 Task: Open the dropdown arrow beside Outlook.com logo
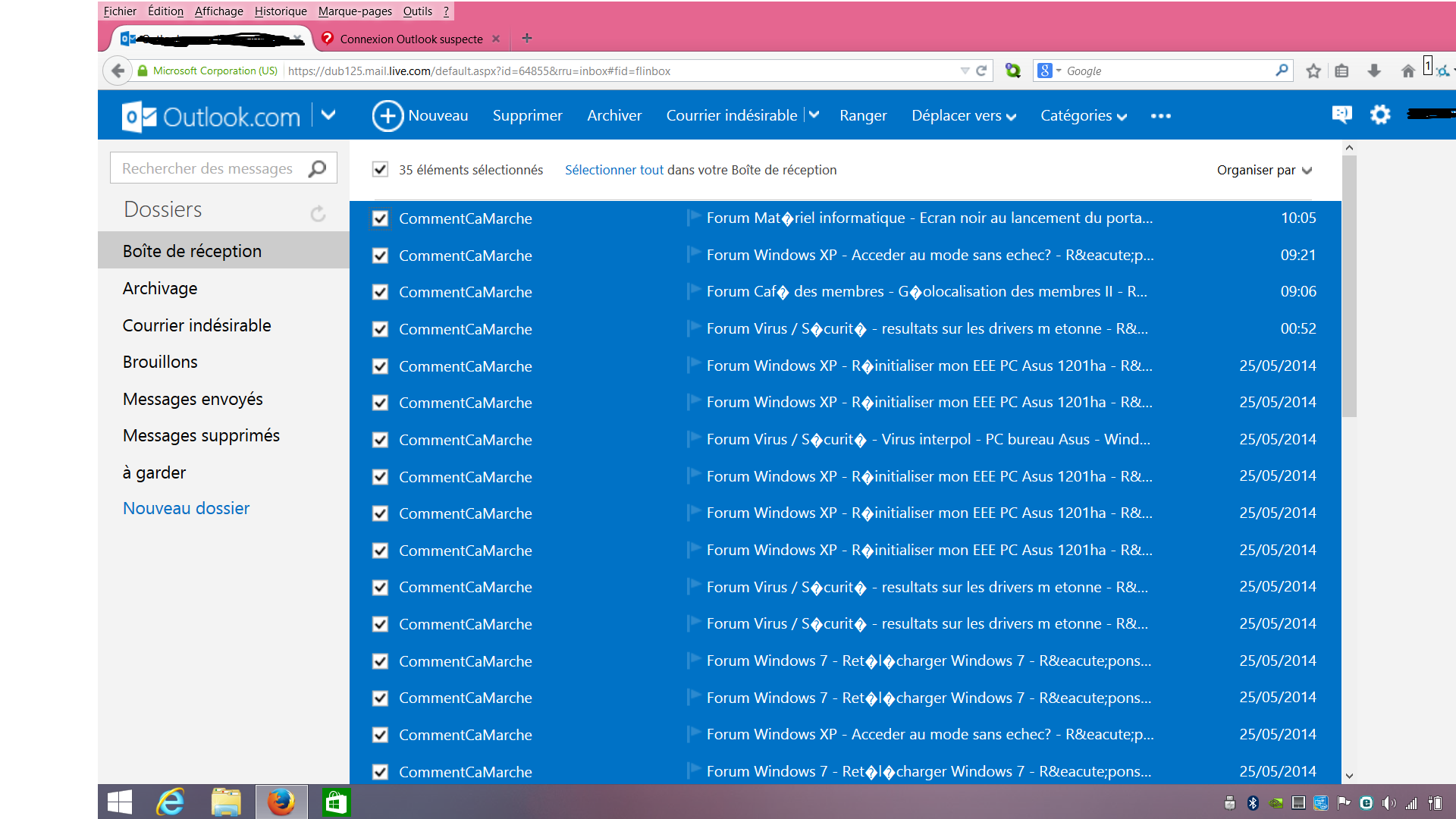(x=328, y=115)
